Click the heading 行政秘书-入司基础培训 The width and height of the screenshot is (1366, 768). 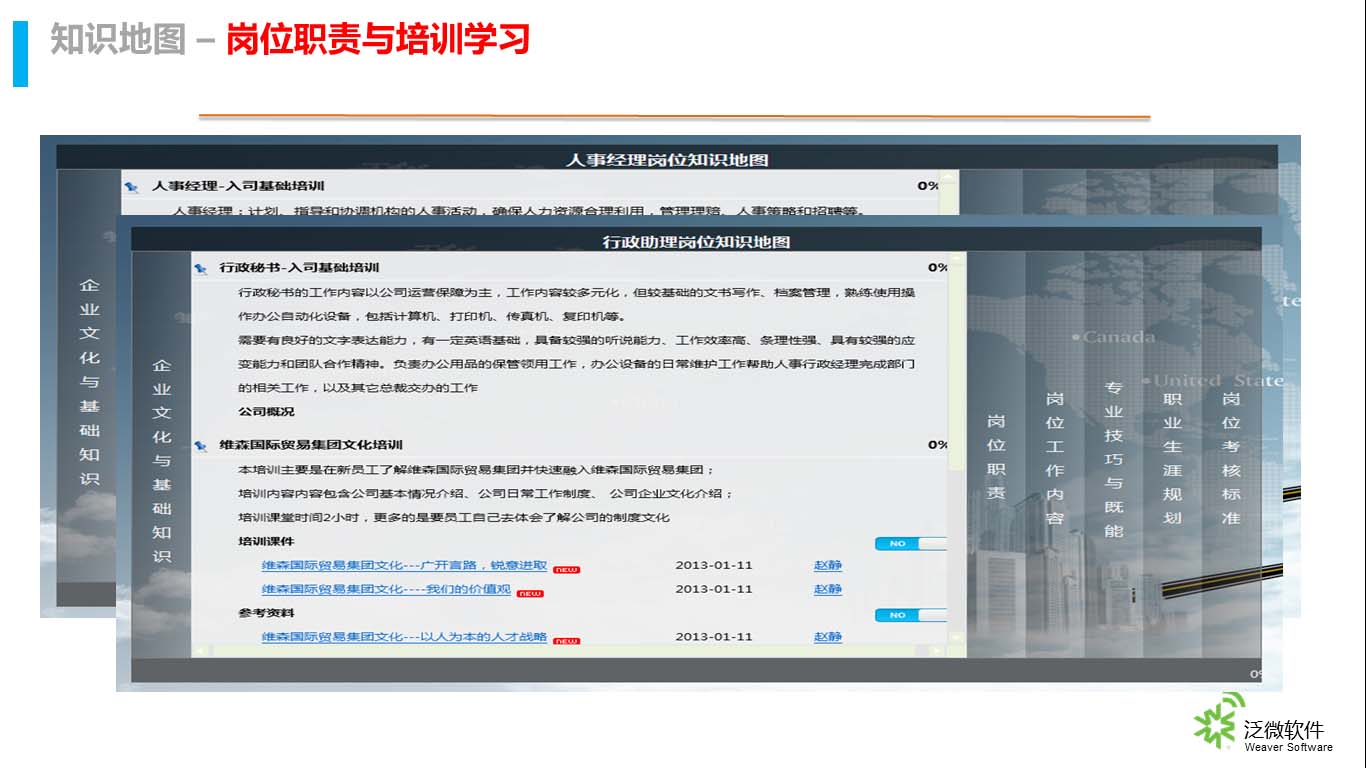300,268
